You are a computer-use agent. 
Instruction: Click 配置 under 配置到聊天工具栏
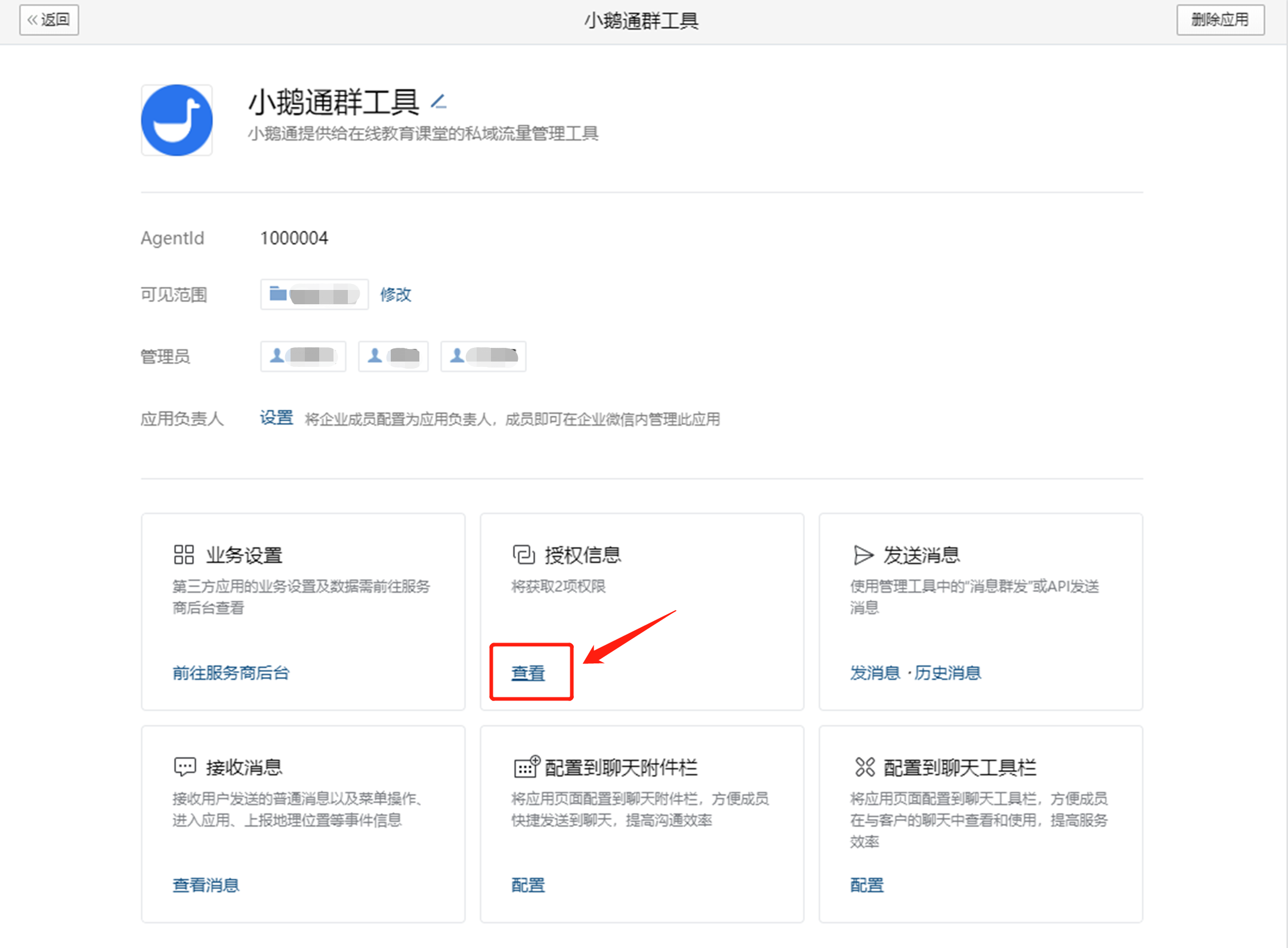(867, 885)
